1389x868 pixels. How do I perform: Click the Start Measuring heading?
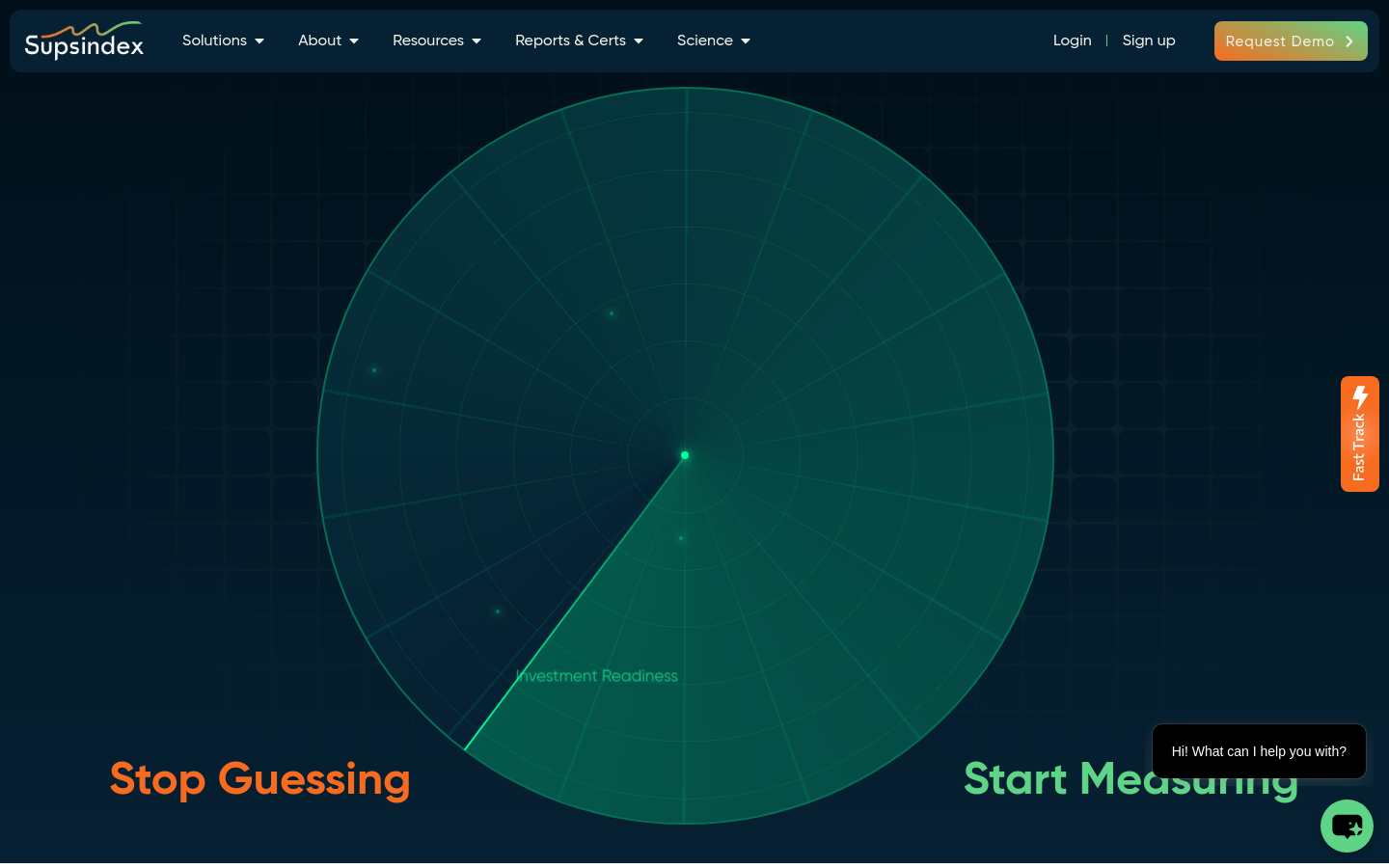tap(1131, 779)
